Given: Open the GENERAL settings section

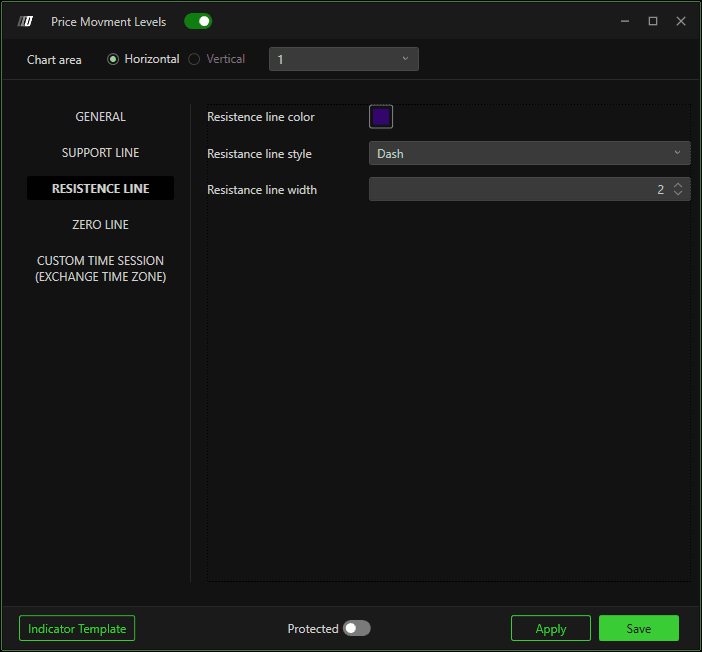Looking at the screenshot, I should [x=100, y=116].
